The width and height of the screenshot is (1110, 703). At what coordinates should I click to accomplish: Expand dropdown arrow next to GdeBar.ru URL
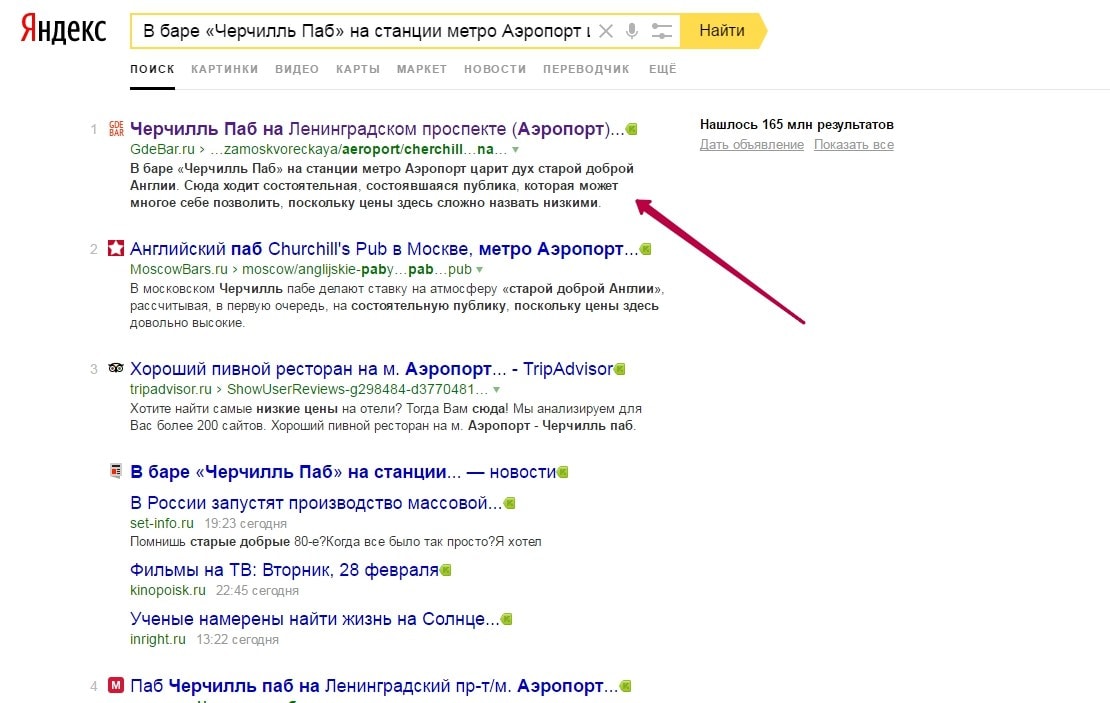tap(515, 149)
